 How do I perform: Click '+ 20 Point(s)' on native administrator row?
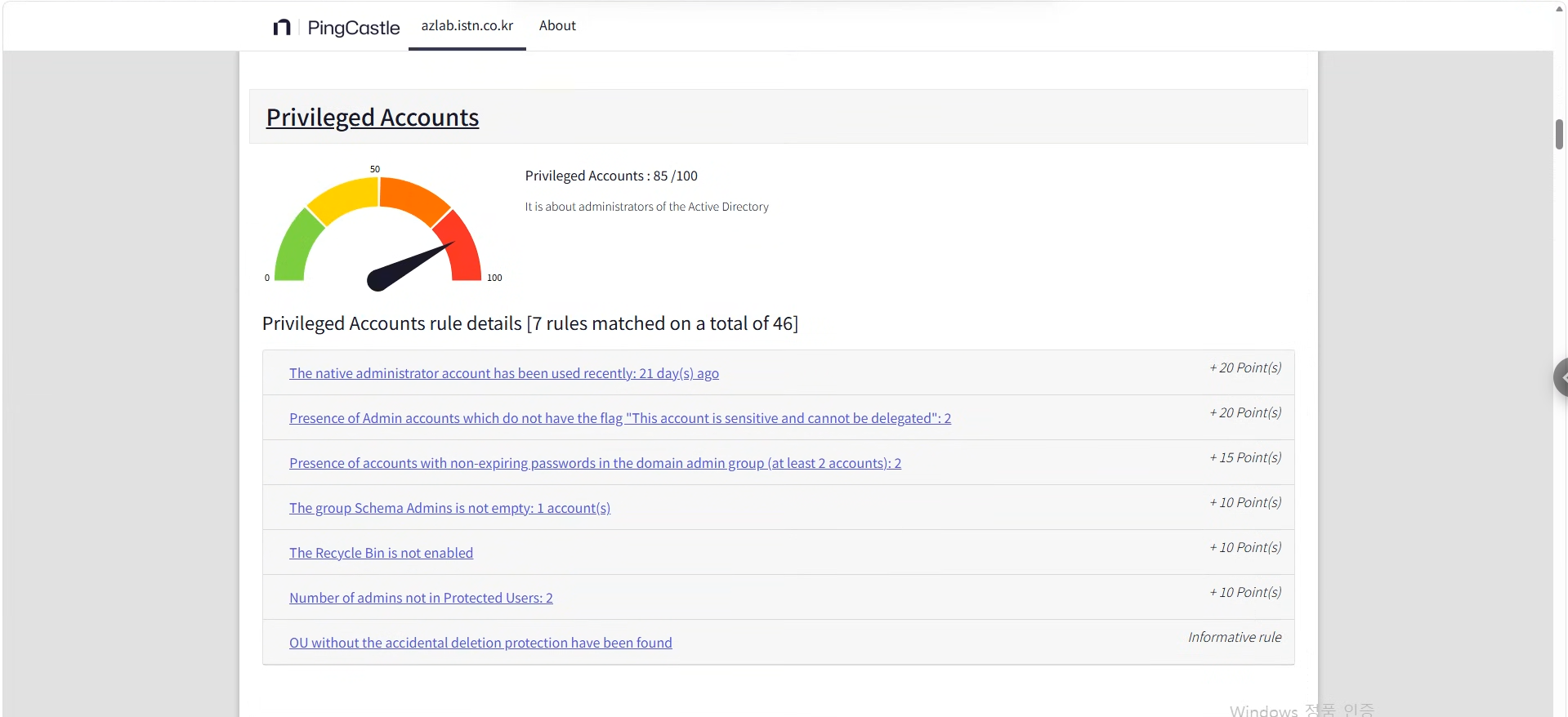point(1245,367)
